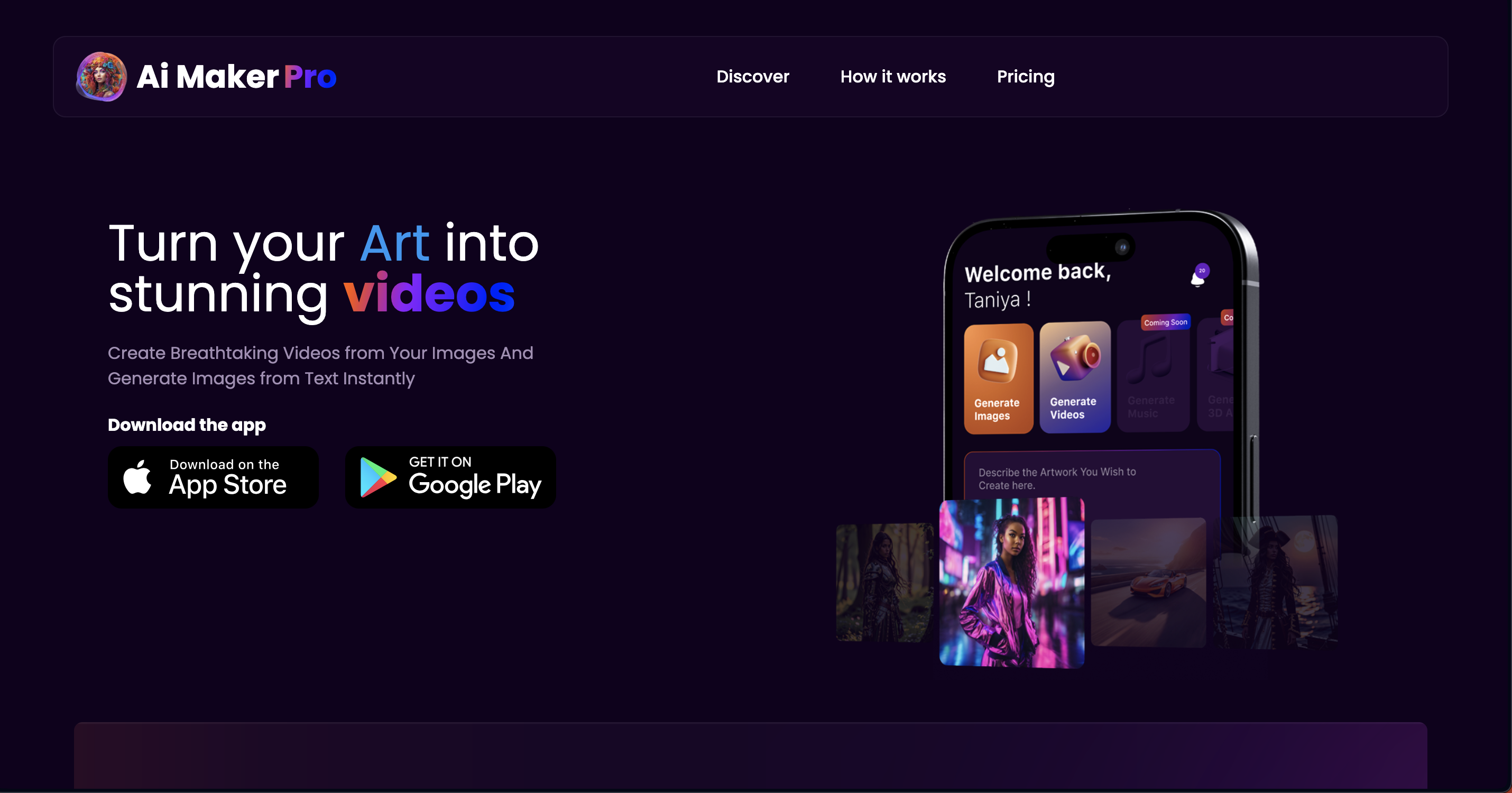Viewport: 1512px width, 793px height.
Task: Click Download on the App Store button
Action: 213,477
